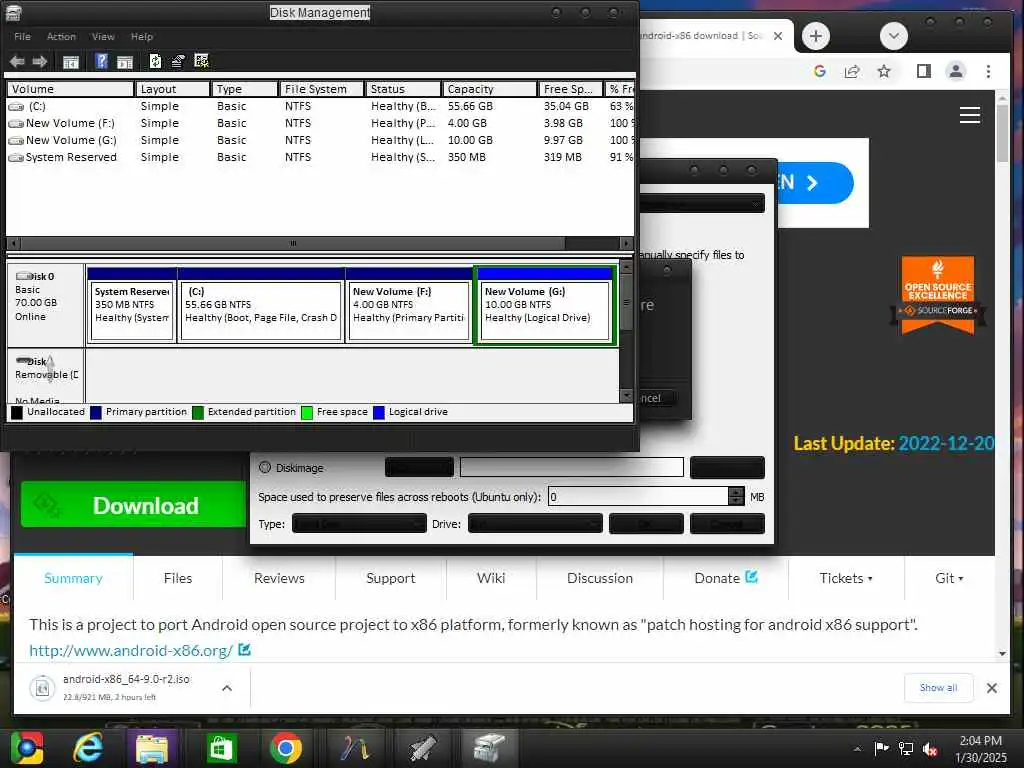Image resolution: width=1024 pixels, height=768 pixels.
Task: Click the green Extended partition legend swatch
Action: tap(197, 412)
